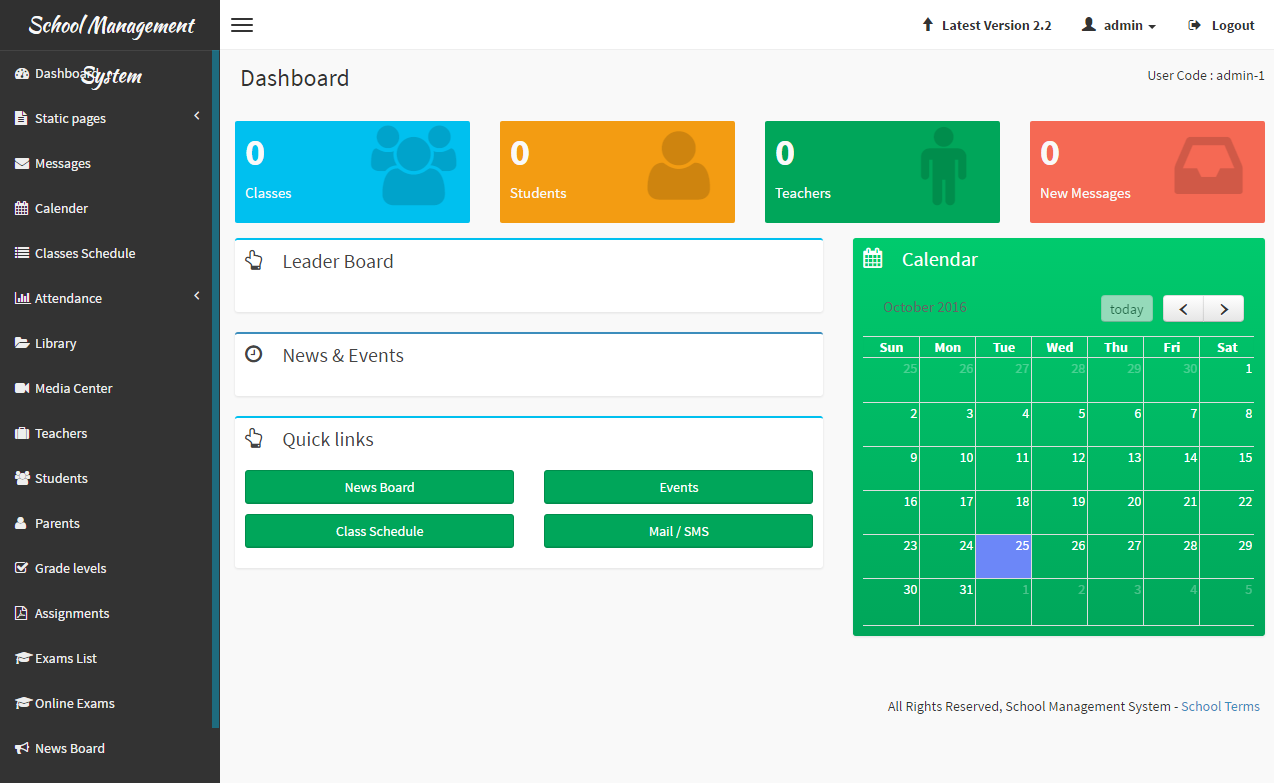Click the Messages envelope icon in sidebar

(x=22, y=163)
